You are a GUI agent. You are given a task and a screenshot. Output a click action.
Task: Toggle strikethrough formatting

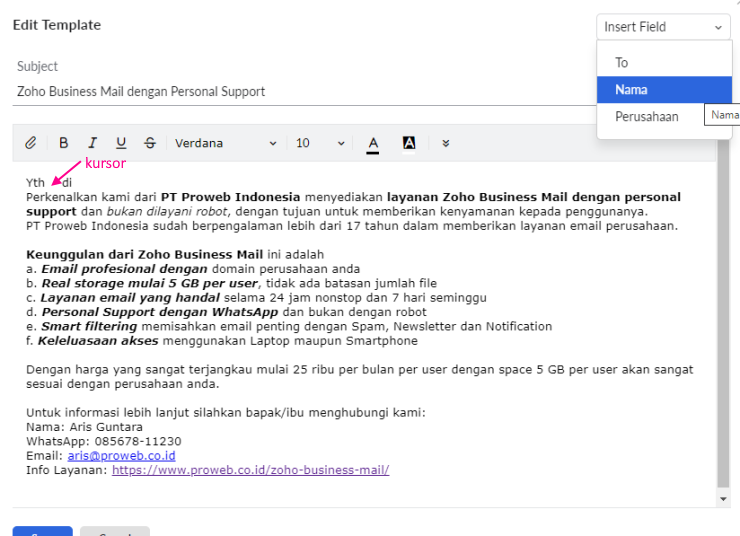(150, 142)
